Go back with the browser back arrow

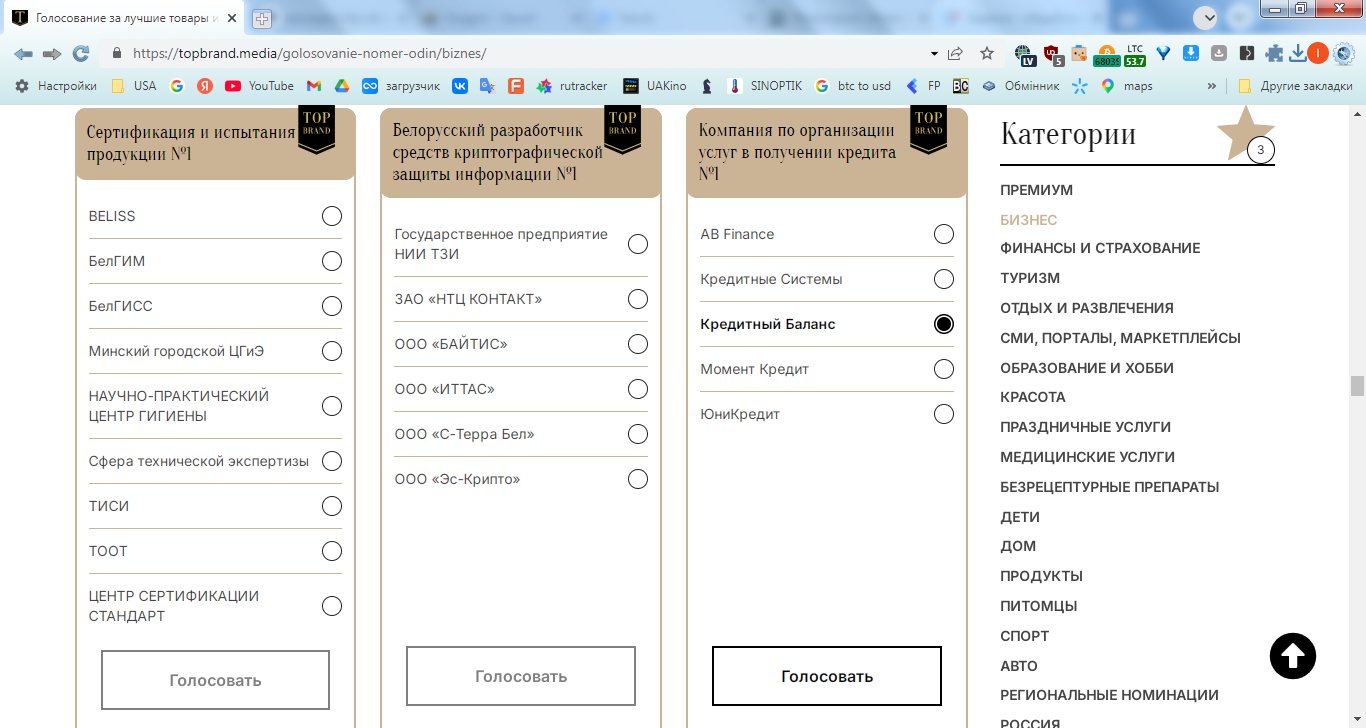click(x=23, y=53)
